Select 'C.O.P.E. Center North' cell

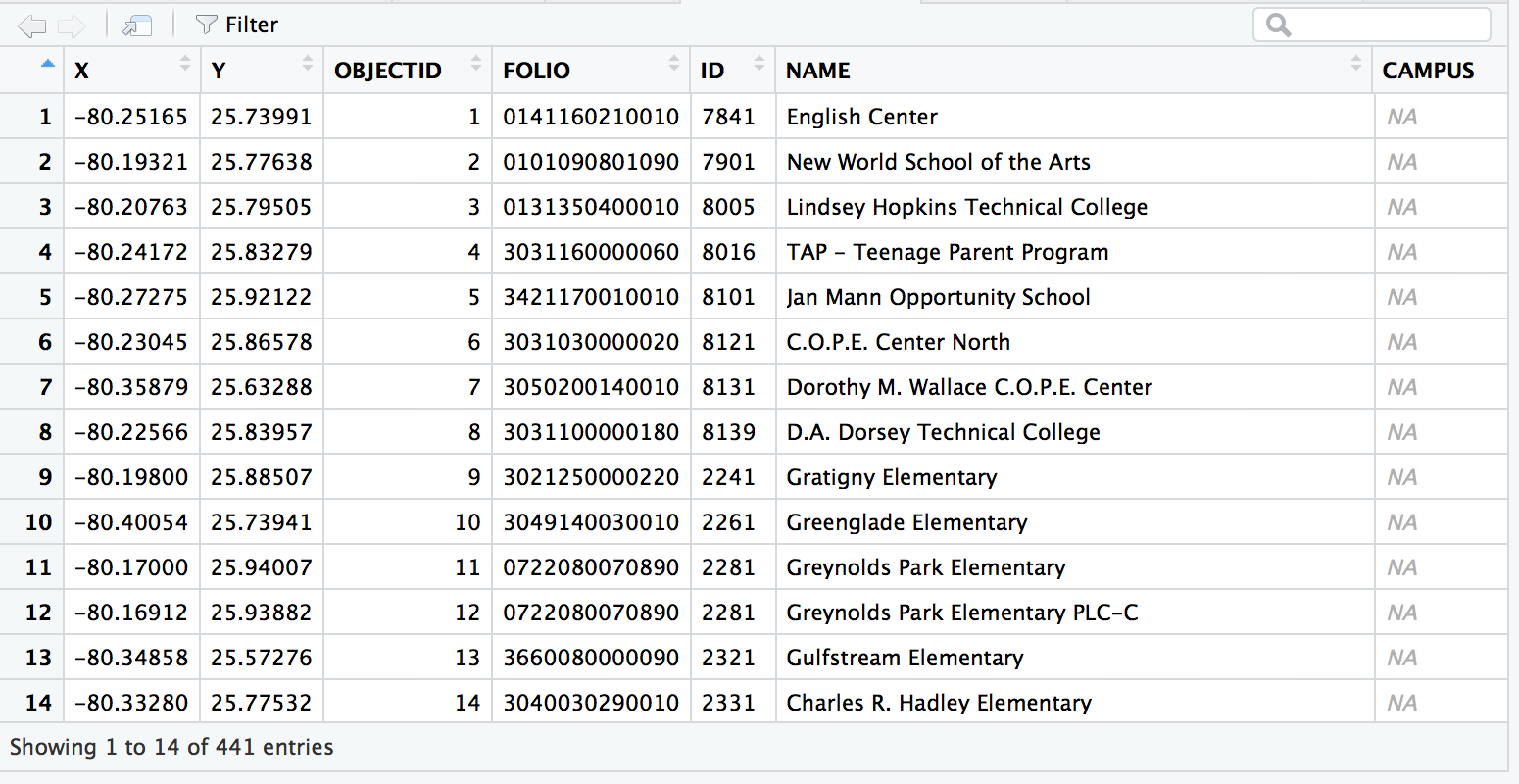pos(1074,342)
